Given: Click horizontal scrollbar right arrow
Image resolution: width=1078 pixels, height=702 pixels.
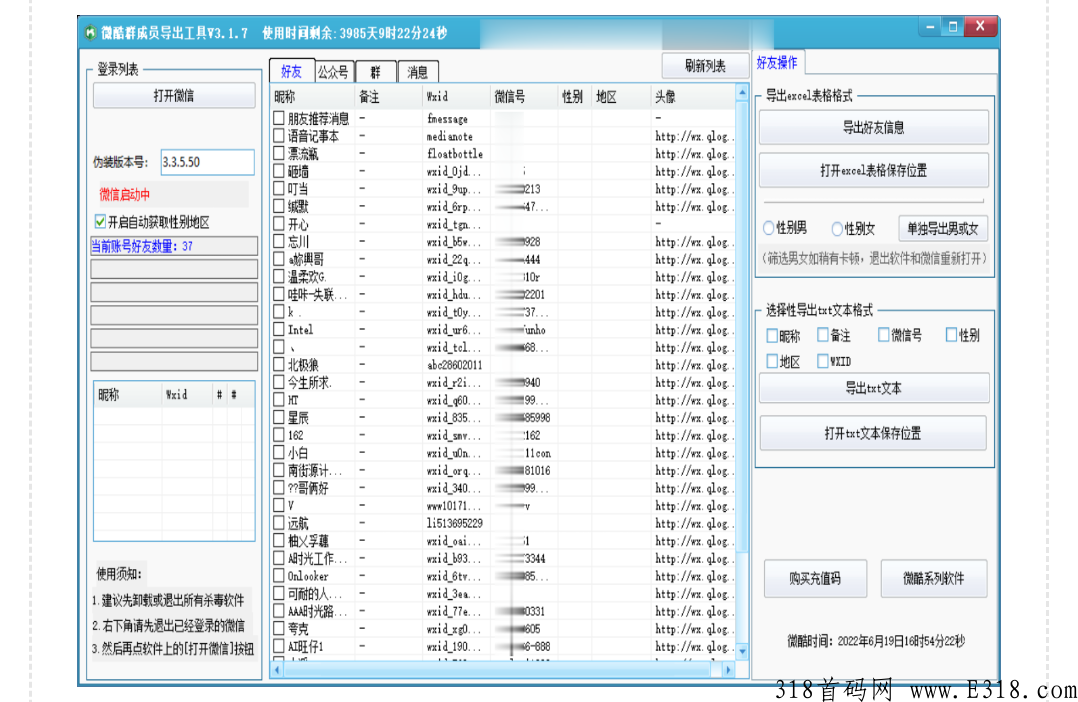Looking at the screenshot, I should (x=728, y=669).
